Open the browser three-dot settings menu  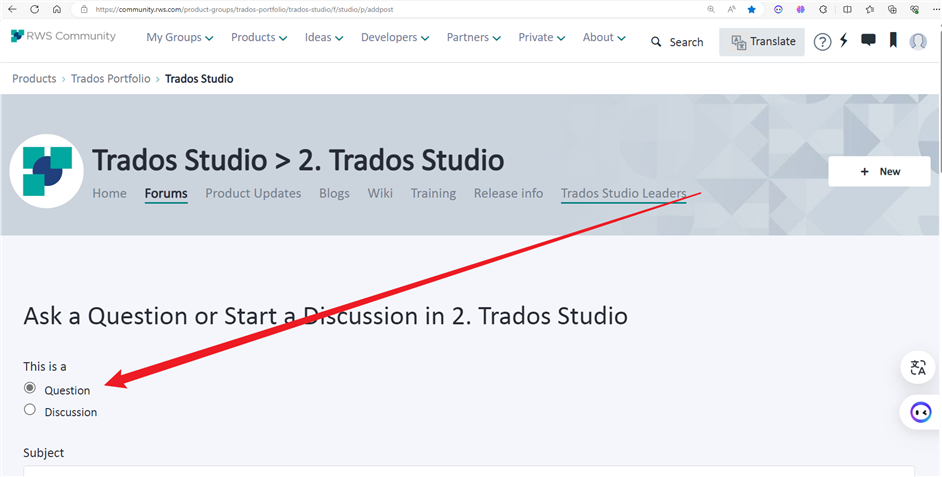[935, 9]
